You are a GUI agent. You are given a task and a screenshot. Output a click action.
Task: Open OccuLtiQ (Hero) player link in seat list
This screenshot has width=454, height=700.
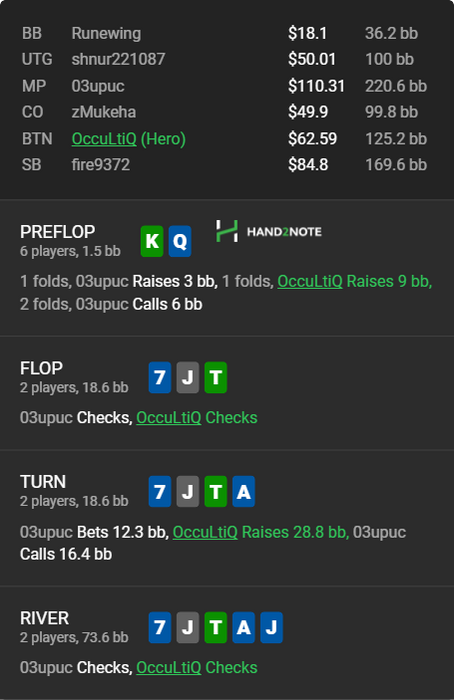point(129,139)
